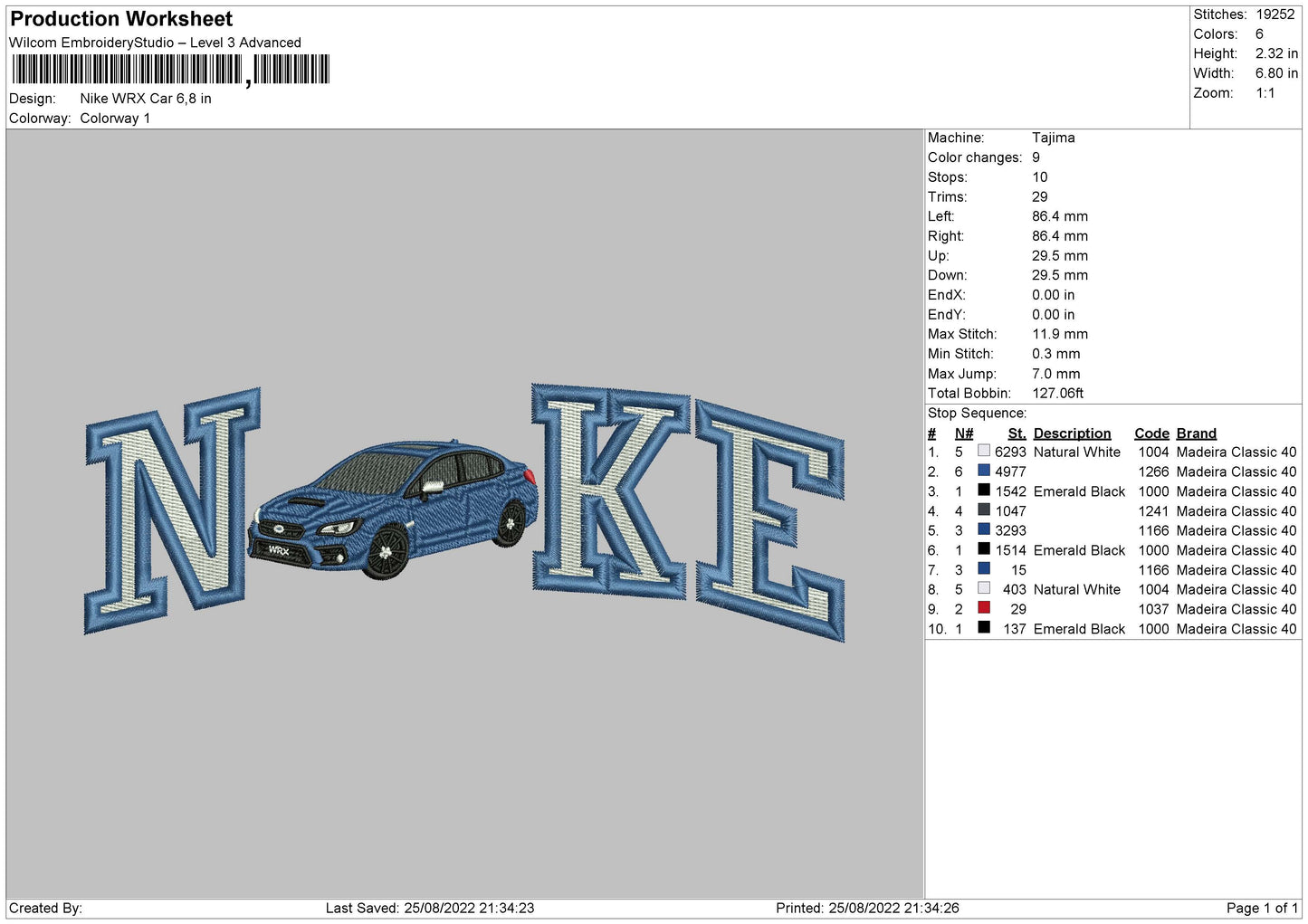The height and width of the screenshot is (924, 1308).
Task: Click the blue color swatch in stop row 2
Action: point(984,471)
